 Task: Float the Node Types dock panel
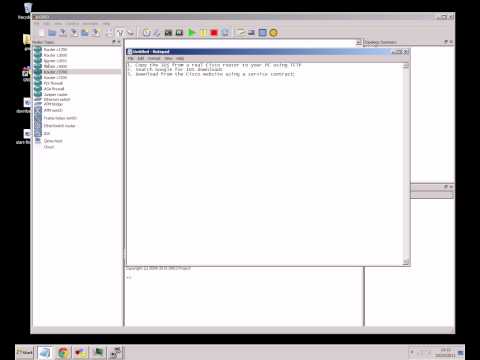tap(114, 42)
